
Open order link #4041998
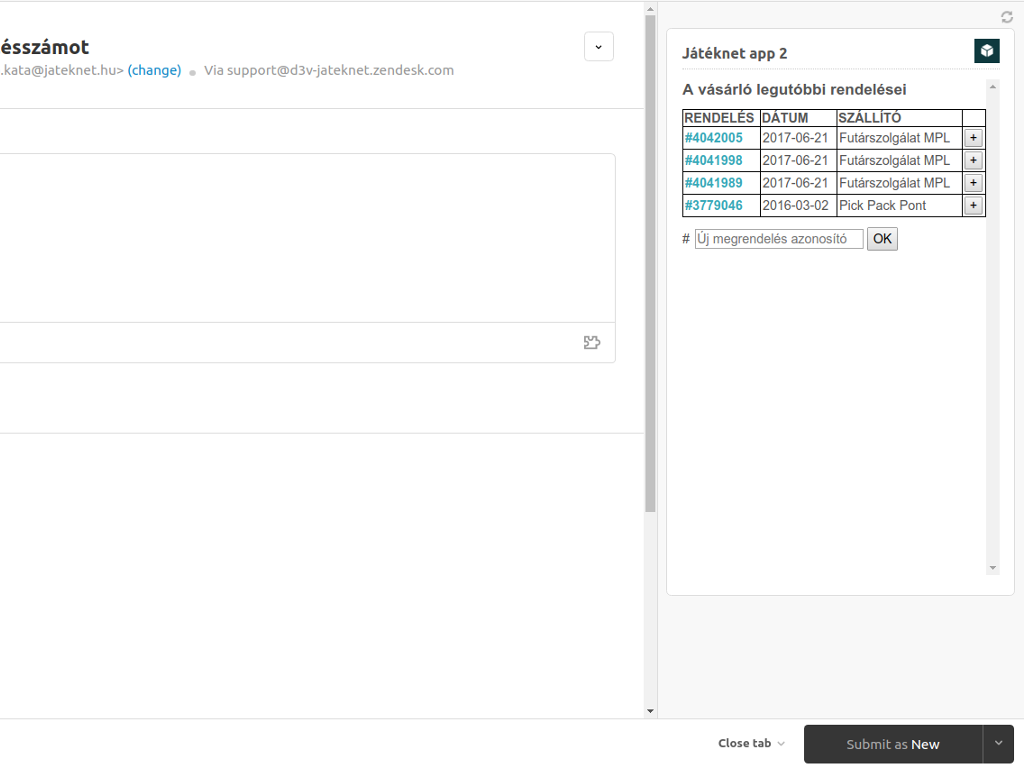click(714, 160)
